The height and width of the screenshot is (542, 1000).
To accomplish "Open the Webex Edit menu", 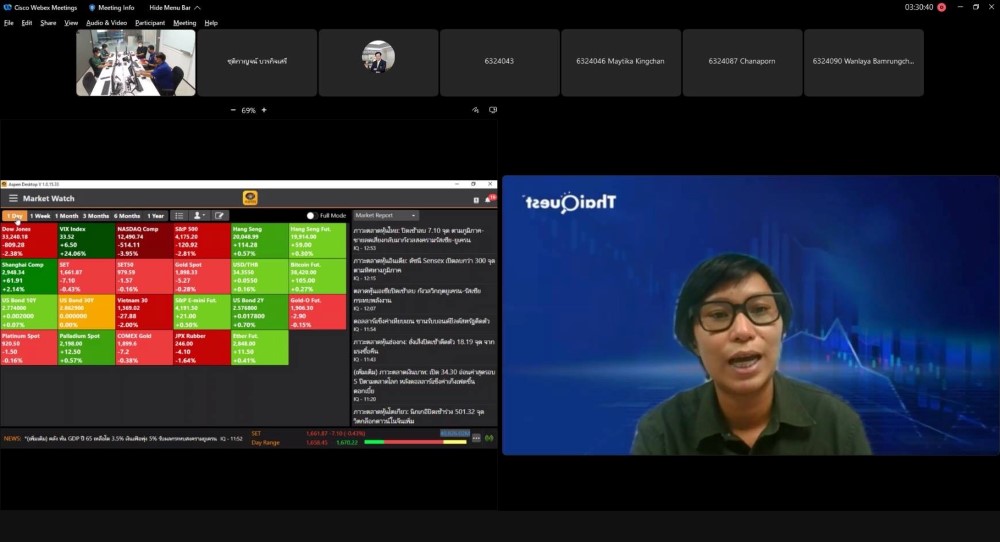I will (x=27, y=23).
